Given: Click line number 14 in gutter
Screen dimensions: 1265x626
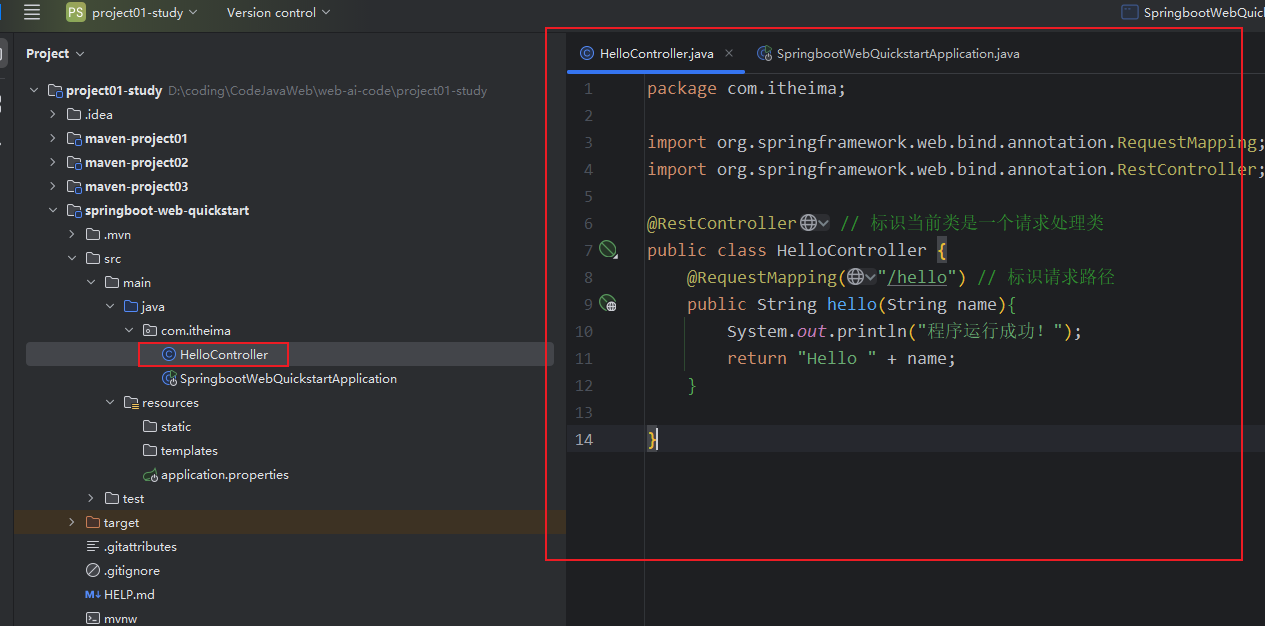Looking at the screenshot, I should tap(584, 439).
